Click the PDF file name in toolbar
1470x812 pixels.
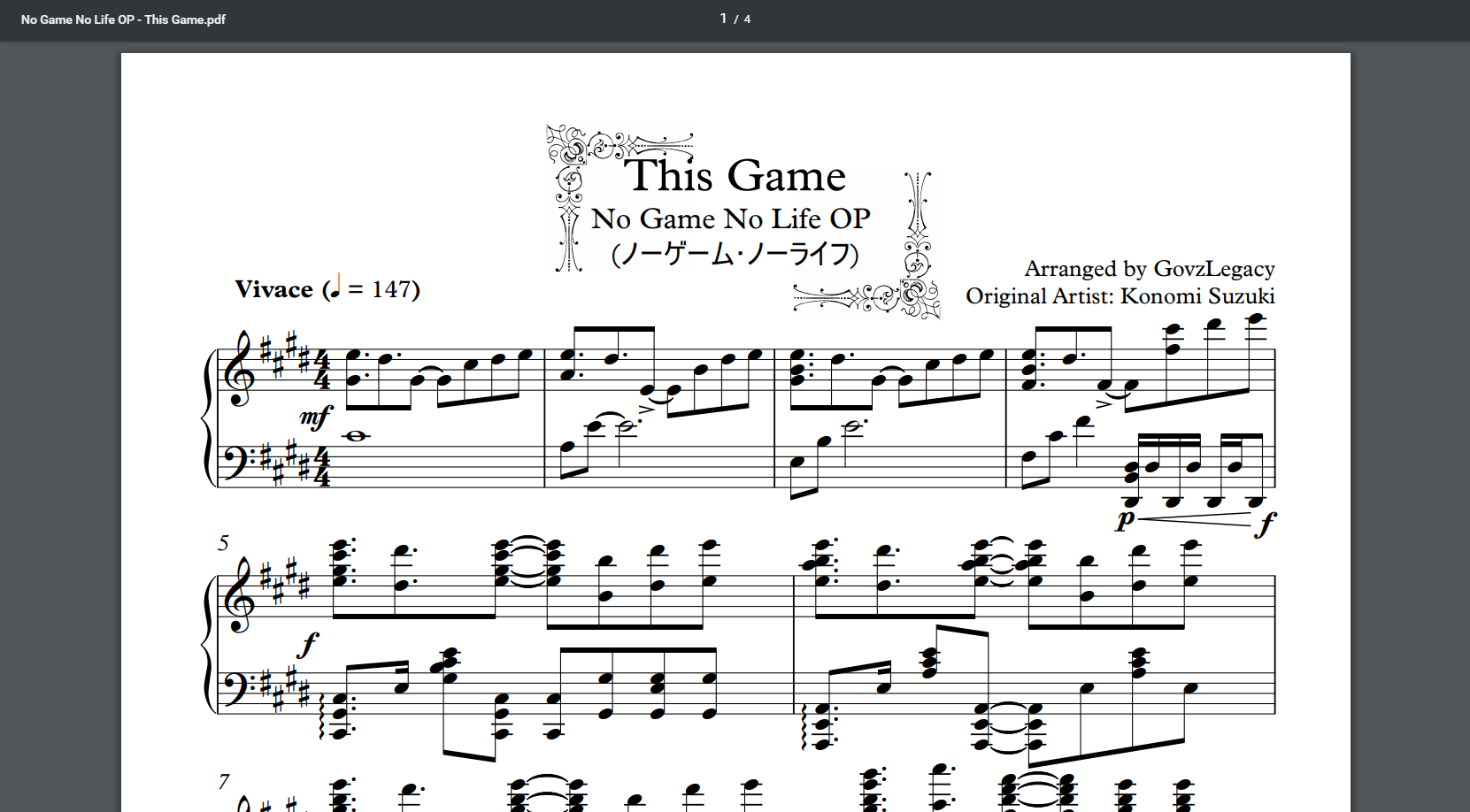pos(123,19)
